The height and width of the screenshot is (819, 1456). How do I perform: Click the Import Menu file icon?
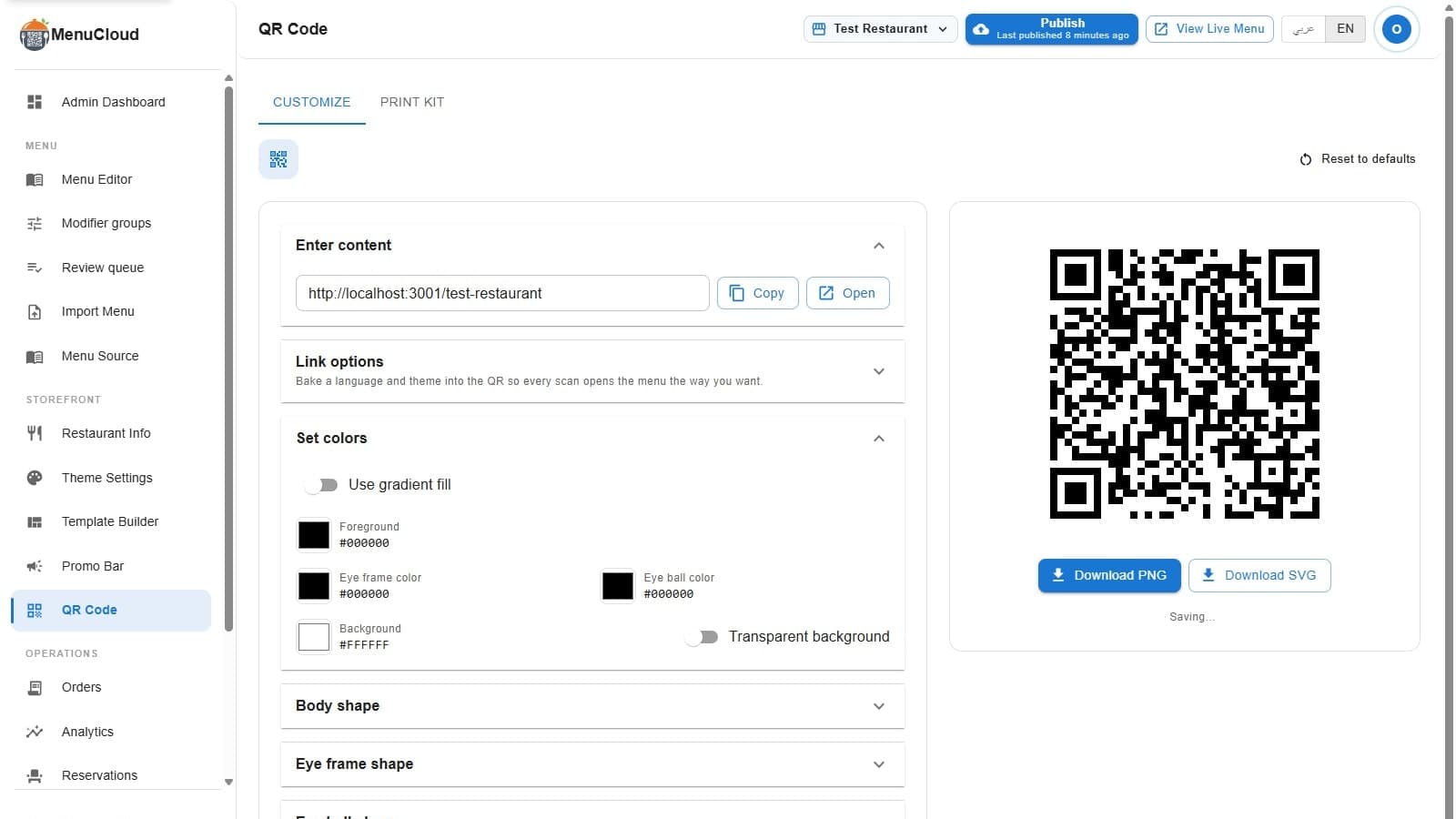(x=35, y=312)
